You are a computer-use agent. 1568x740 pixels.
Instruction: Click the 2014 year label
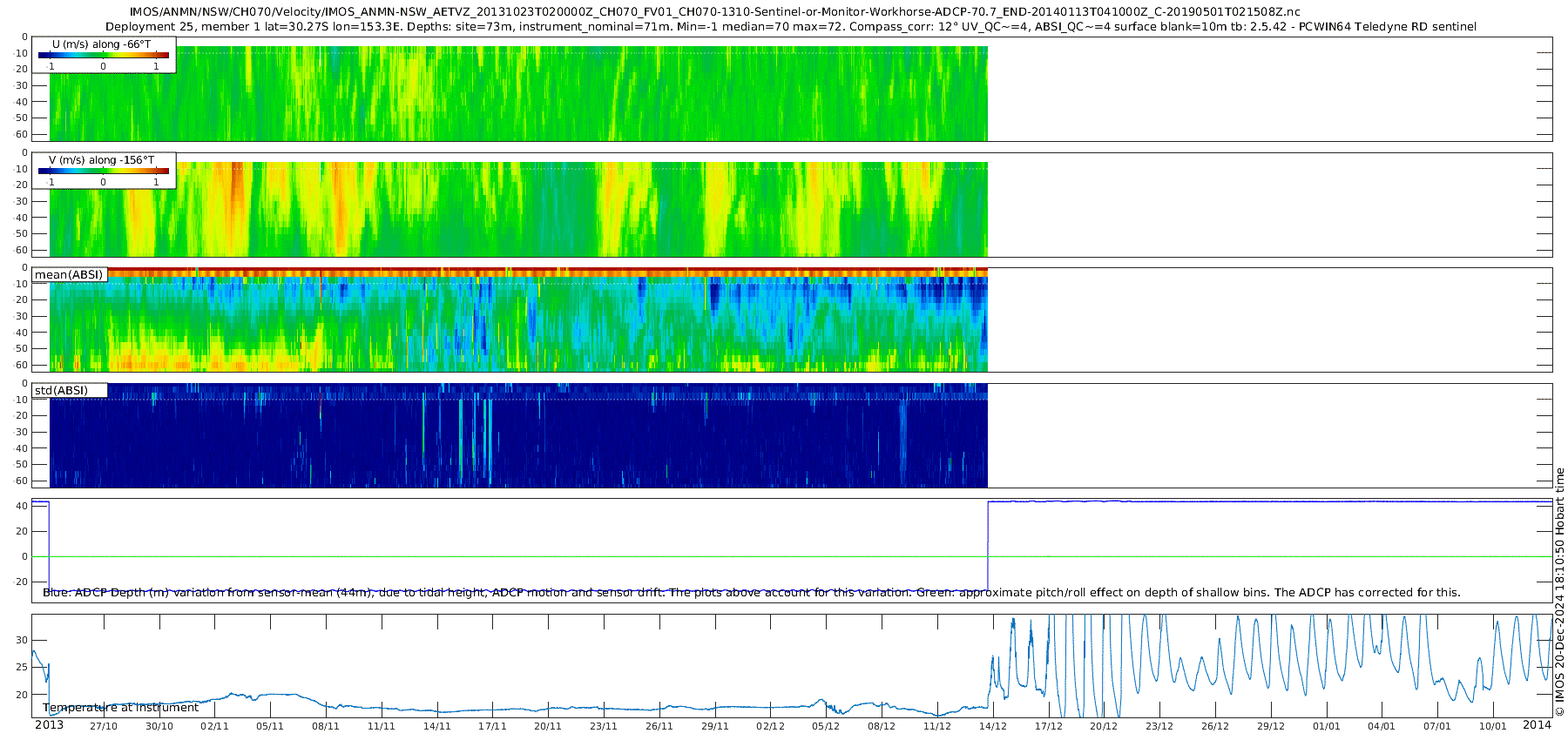pyautogui.click(x=1537, y=725)
